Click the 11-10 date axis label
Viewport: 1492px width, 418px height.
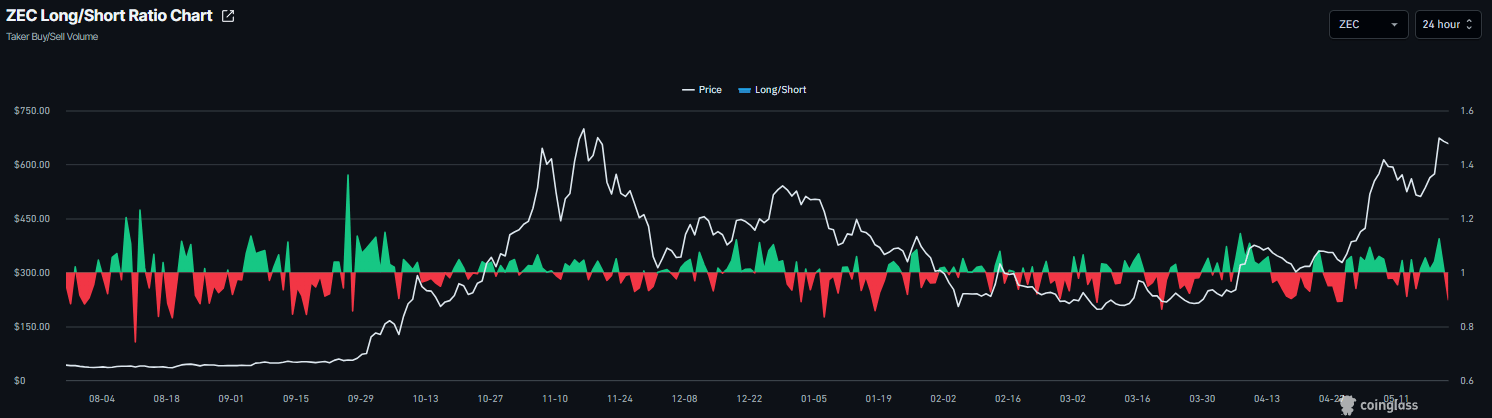(x=553, y=398)
